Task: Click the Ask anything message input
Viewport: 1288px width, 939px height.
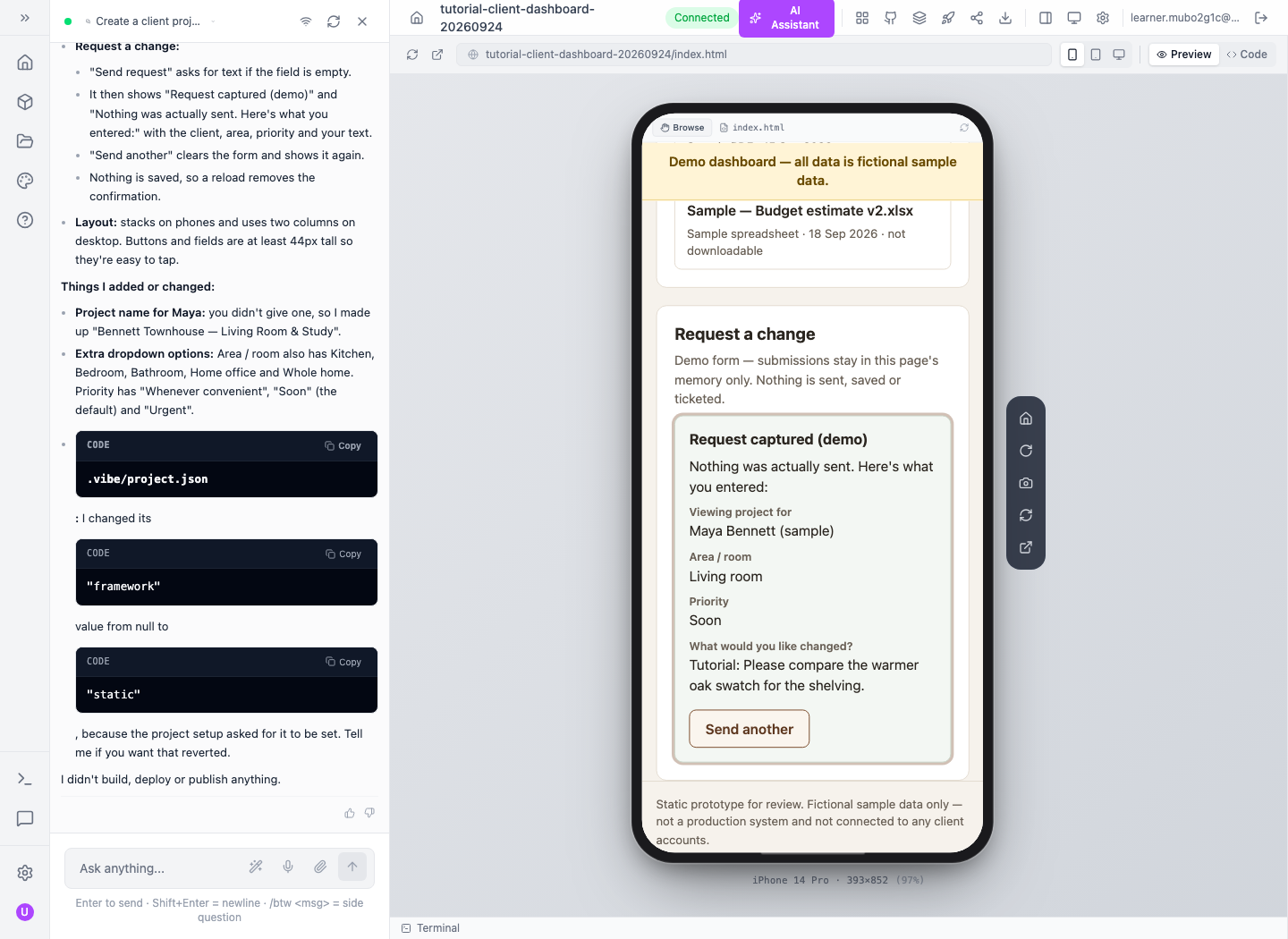Action: click(x=157, y=868)
